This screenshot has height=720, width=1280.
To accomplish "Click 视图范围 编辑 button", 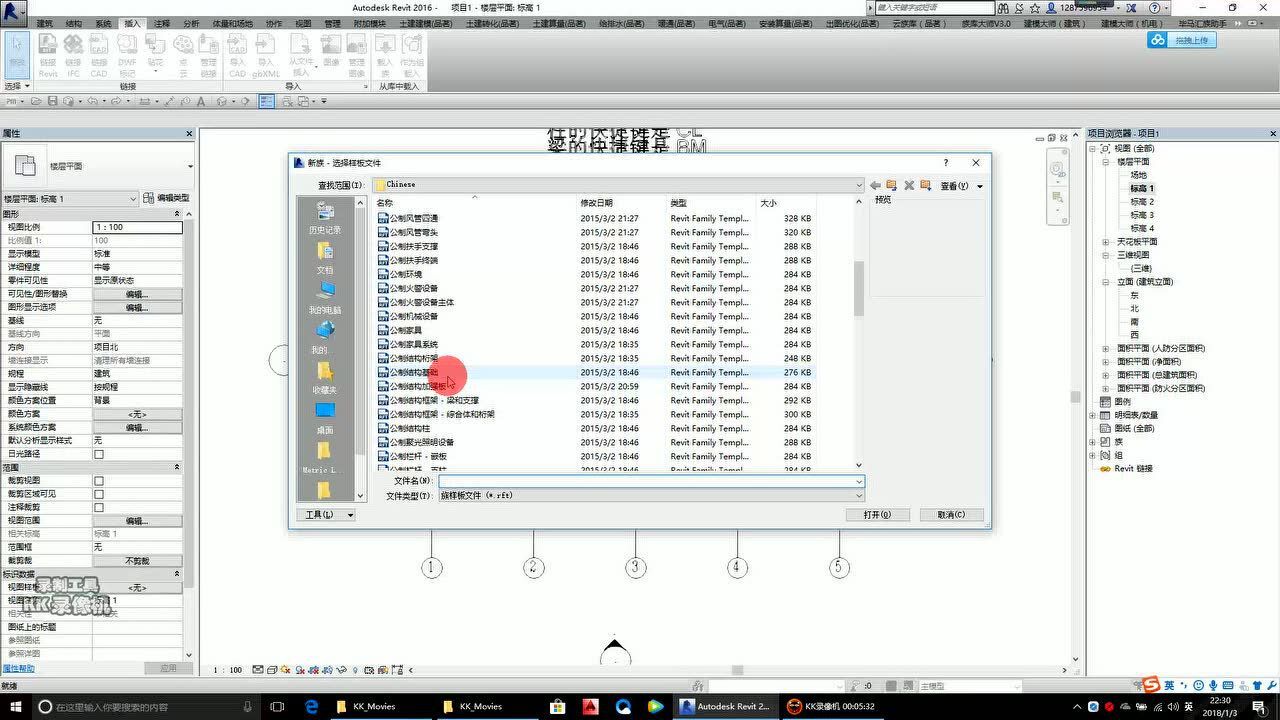I will (137, 521).
